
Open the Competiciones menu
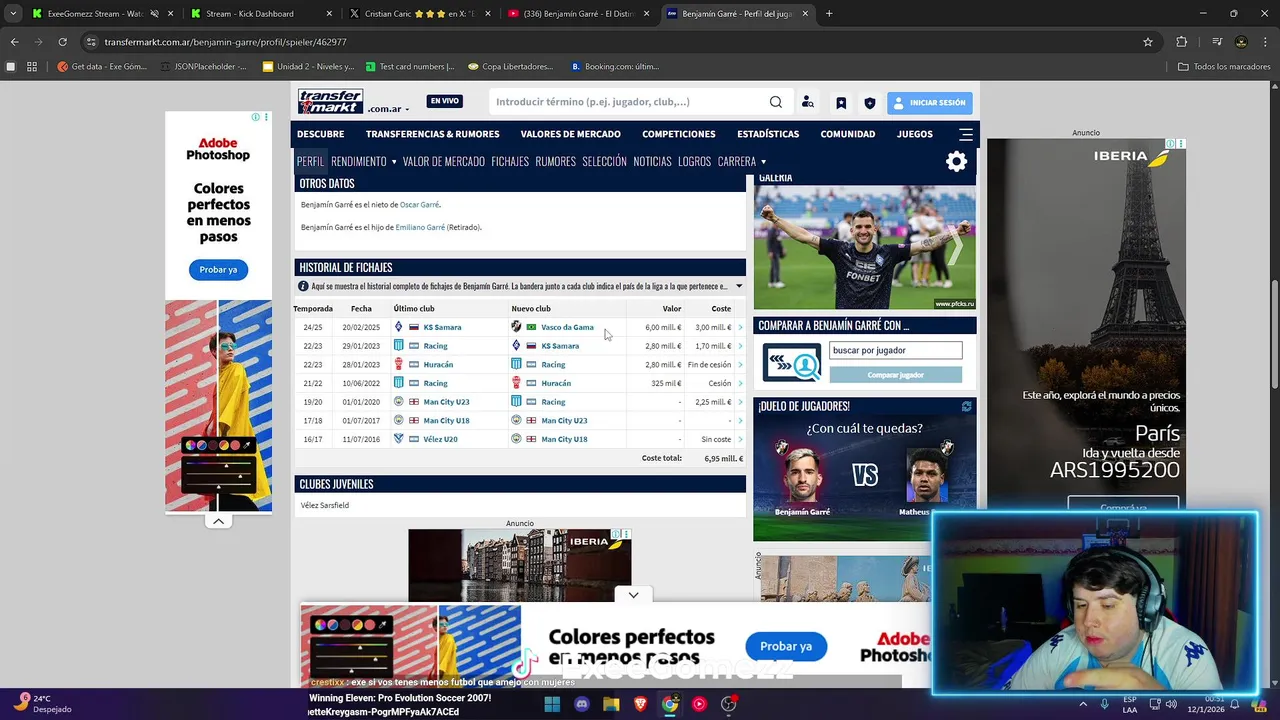(679, 134)
